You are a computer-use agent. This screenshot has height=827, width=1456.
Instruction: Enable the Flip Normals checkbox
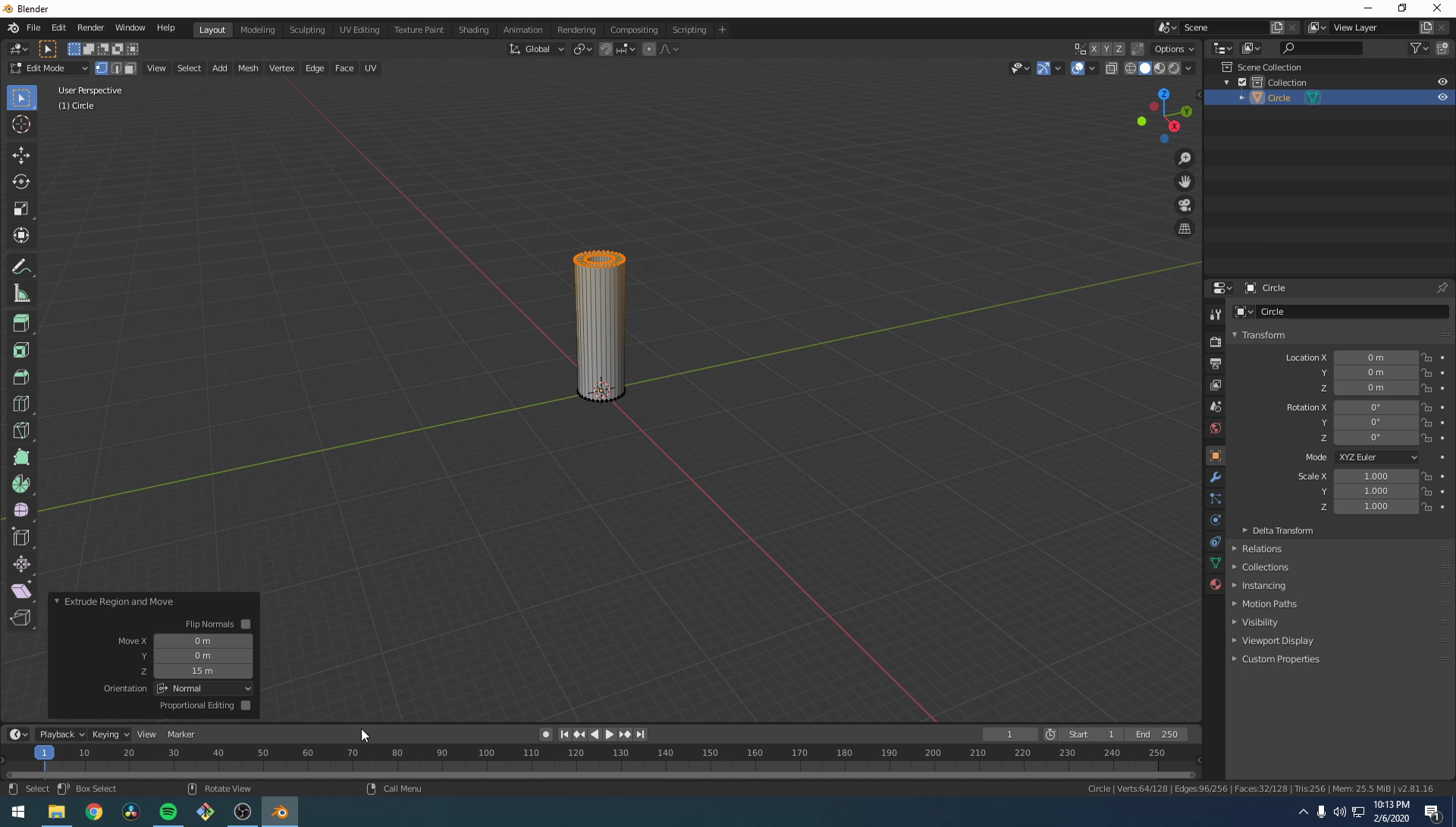[x=246, y=624]
